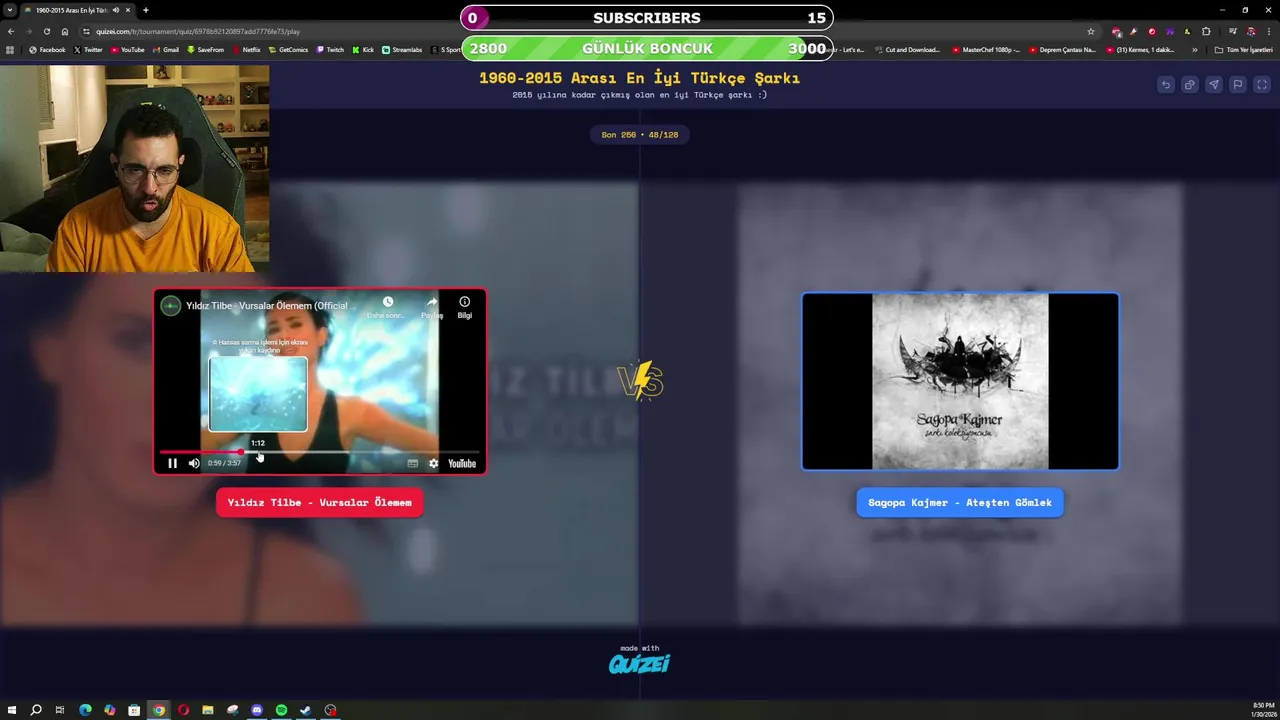Open the Gmail bookmark
The image size is (1280, 720).
pyautogui.click(x=166, y=49)
